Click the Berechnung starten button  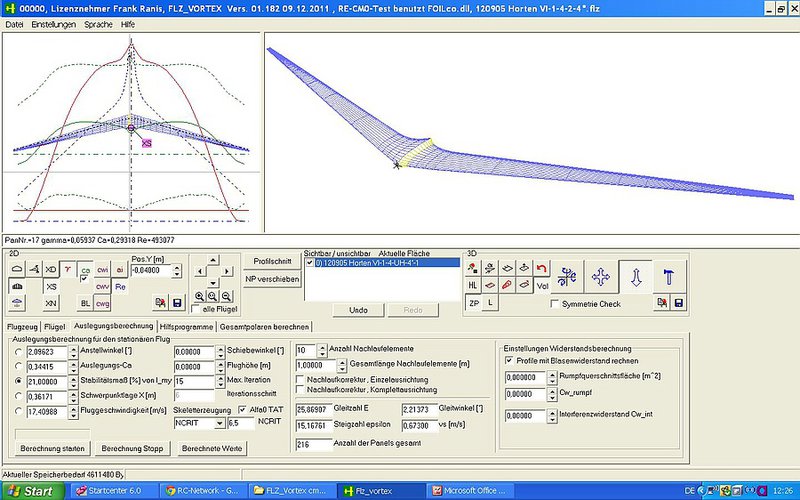tap(51, 449)
